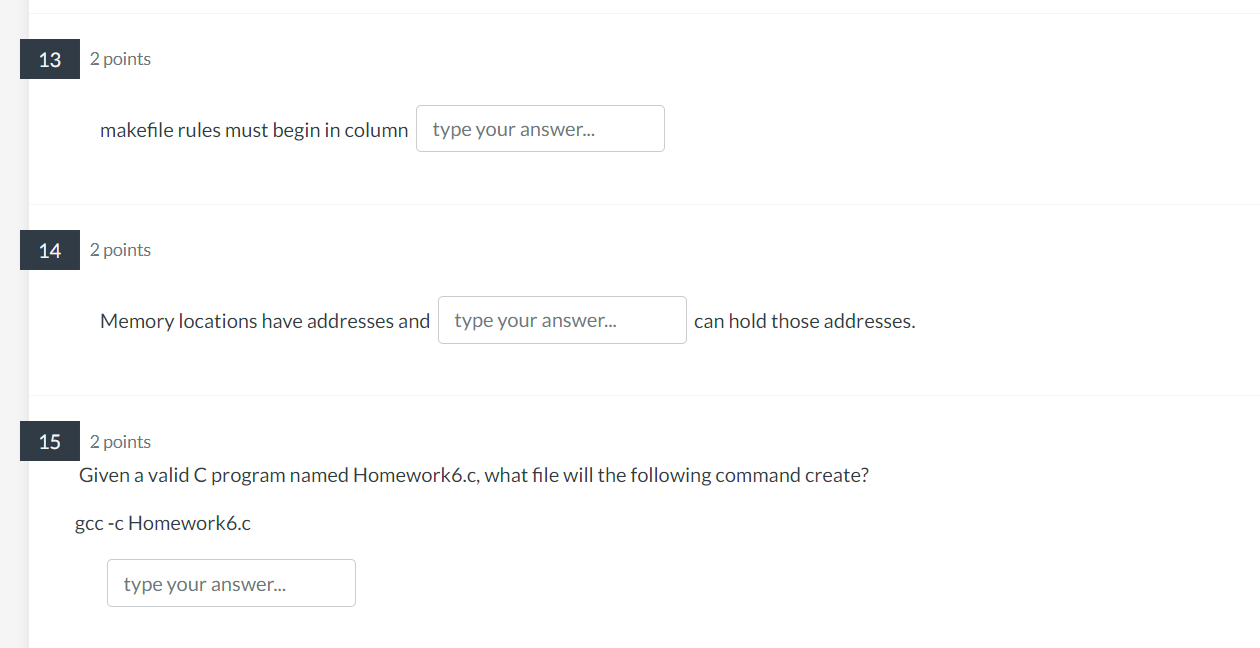Viewport: 1260px width, 648px height.
Task: Click the 'gcc -c Homework6.c' command text
Action: click(163, 523)
